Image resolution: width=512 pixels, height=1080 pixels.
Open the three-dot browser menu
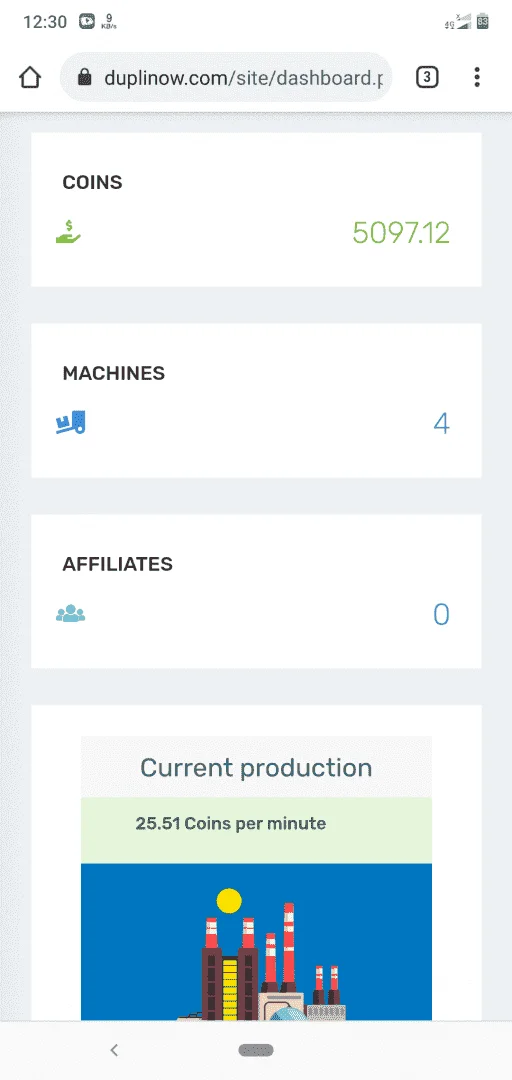tap(477, 77)
